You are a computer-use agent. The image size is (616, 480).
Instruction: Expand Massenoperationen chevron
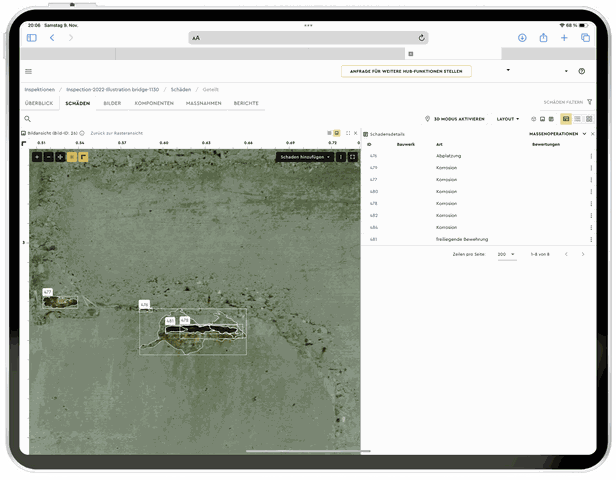point(584,134)
